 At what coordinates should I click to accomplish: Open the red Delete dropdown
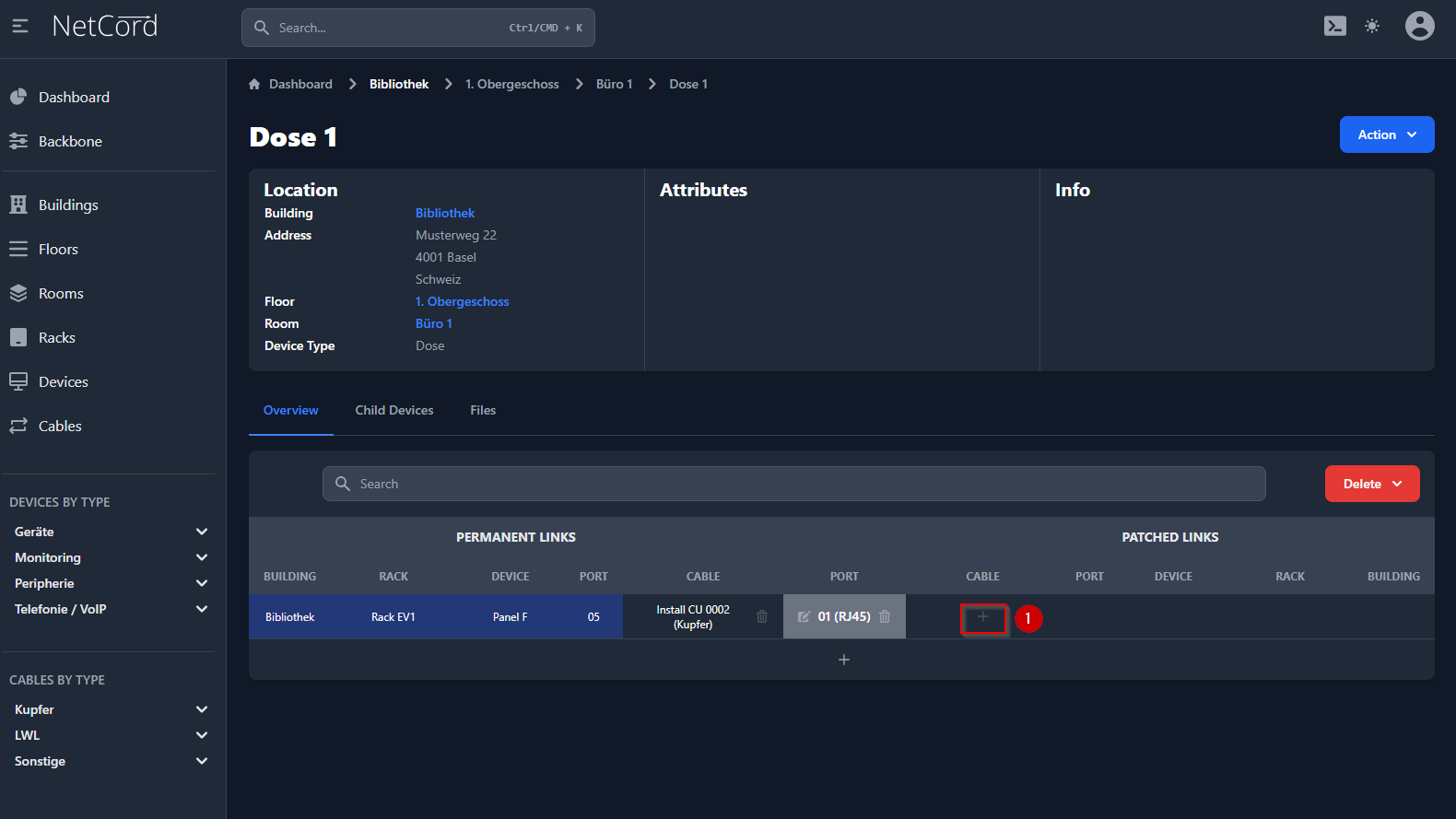1371,485
